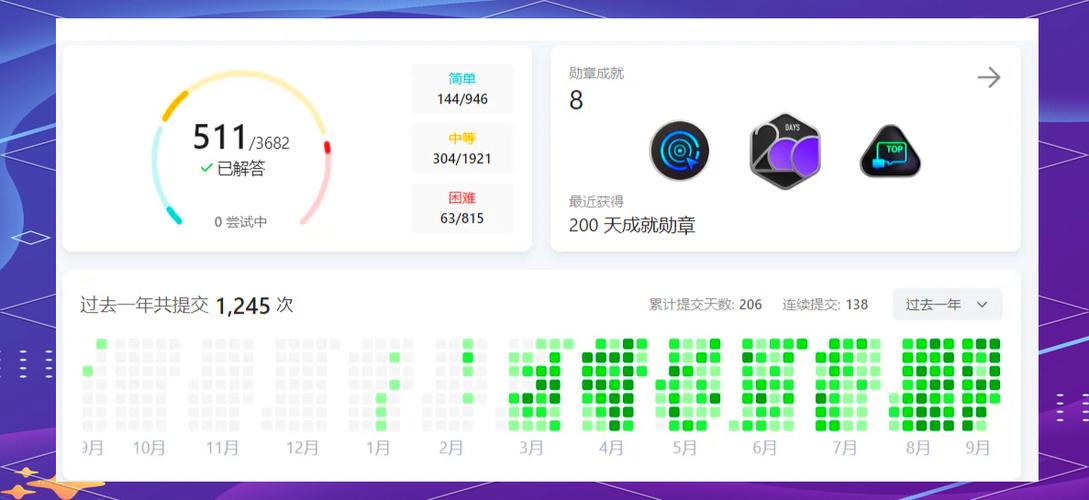Click the 200 天成就勋章 text
The image size is (1089, 500).
pyautogui.click(x=632, y=225)
